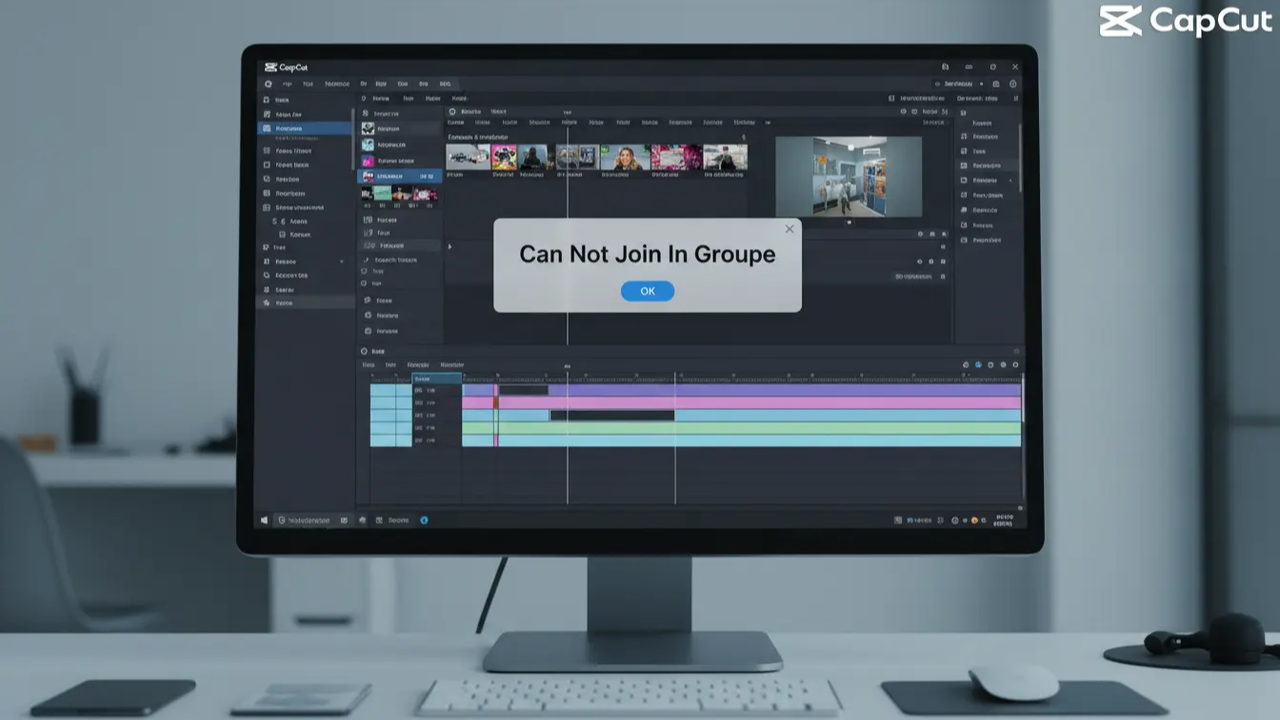Viewport: 1280px width, 720px height.
Task: Switch to the first category tab above the templates
Action: coord(456,122)
